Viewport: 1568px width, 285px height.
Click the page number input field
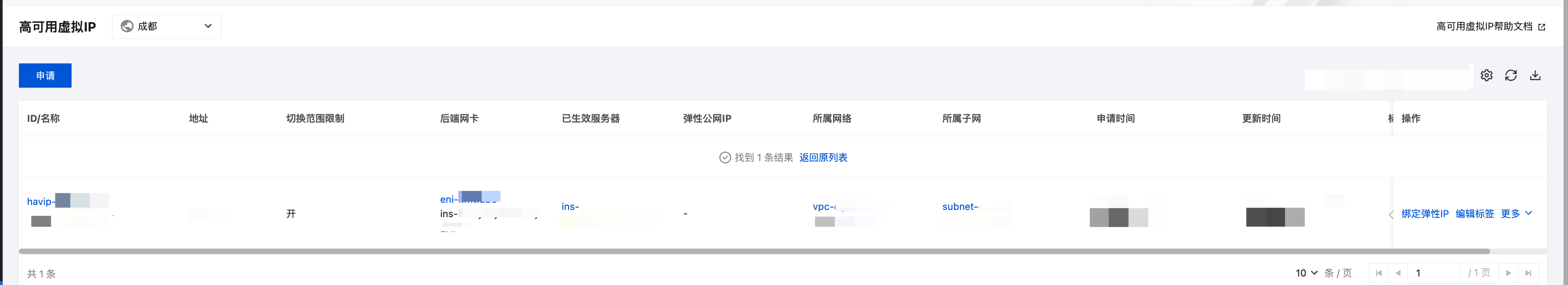click(x=1435, y=273)
